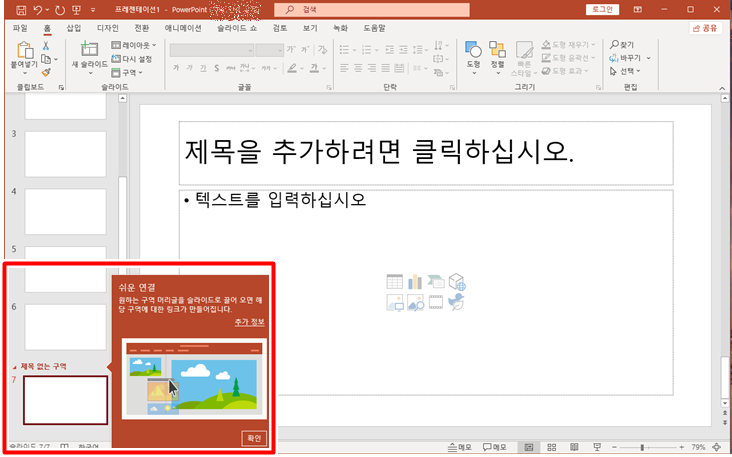This screenshot has width=732, height=457.
Task: Open the 도움말 help tab
Action: 374,28
